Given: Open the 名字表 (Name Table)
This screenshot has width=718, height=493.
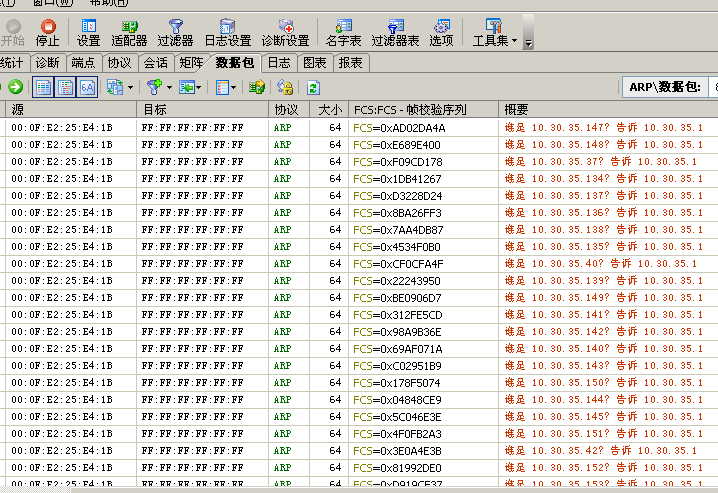Looking at the screenshot, I should click(344, 32).
